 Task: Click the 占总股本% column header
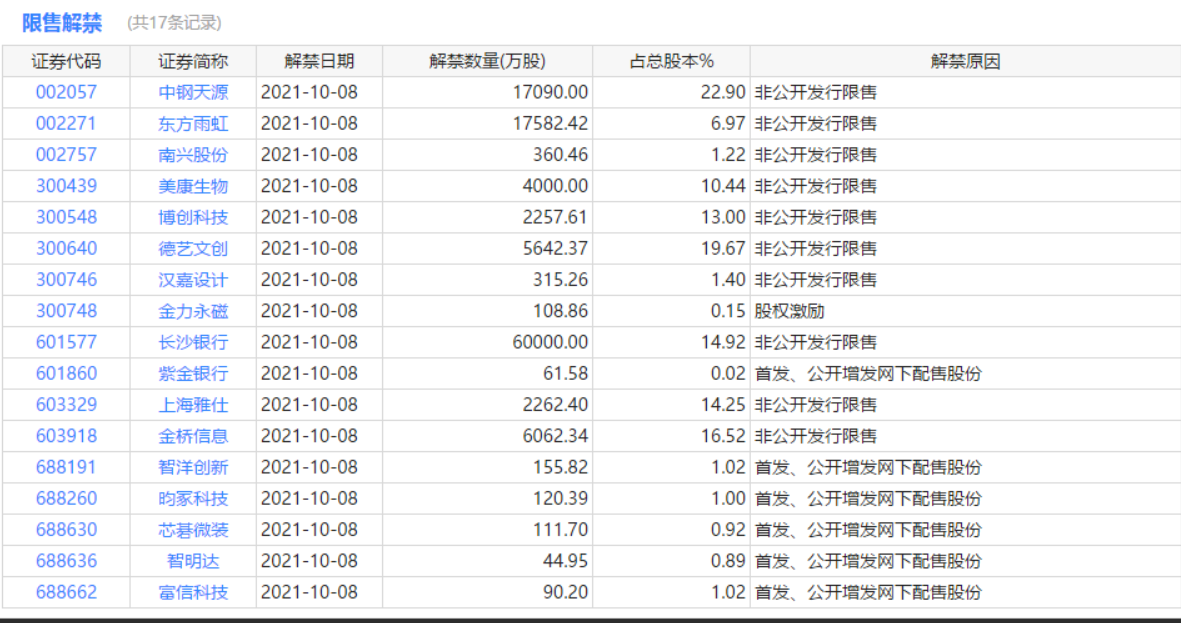click(671, 61)
